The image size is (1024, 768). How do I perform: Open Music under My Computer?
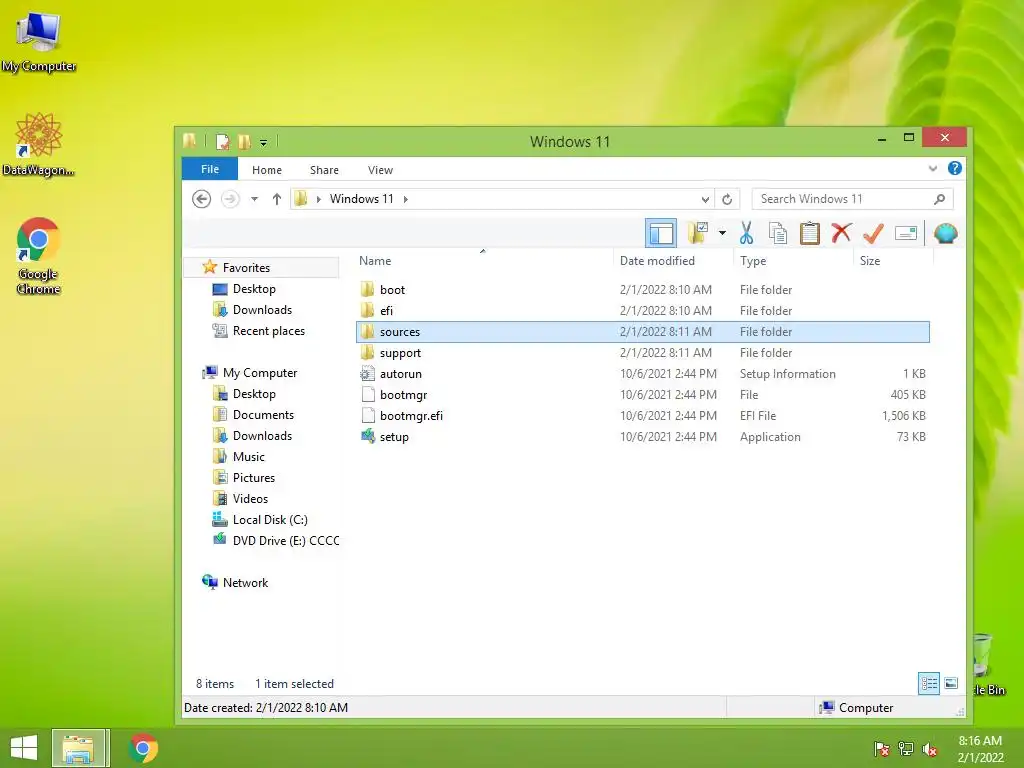[x=248, y=456]
